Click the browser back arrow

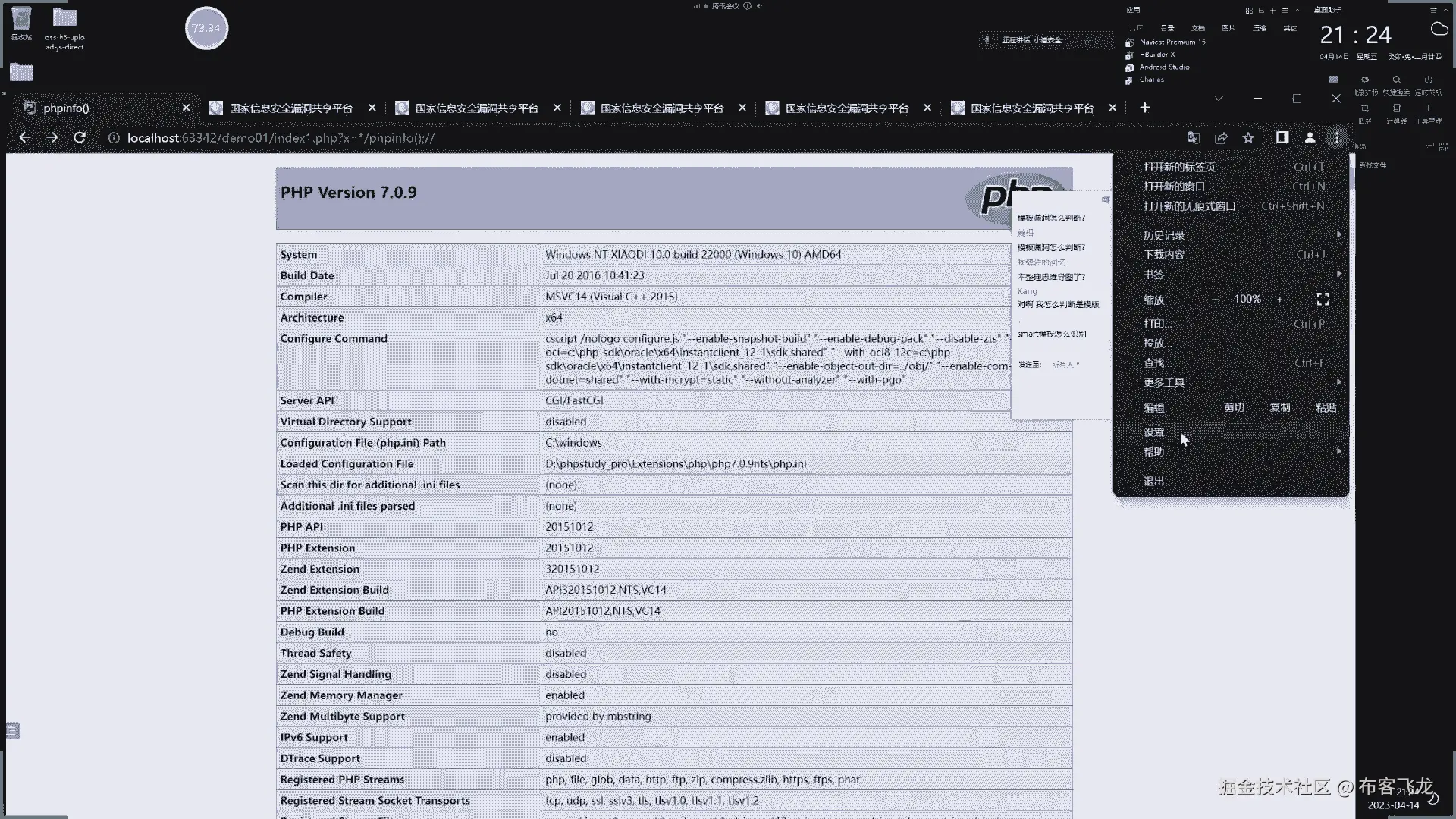tap(24, 137)
